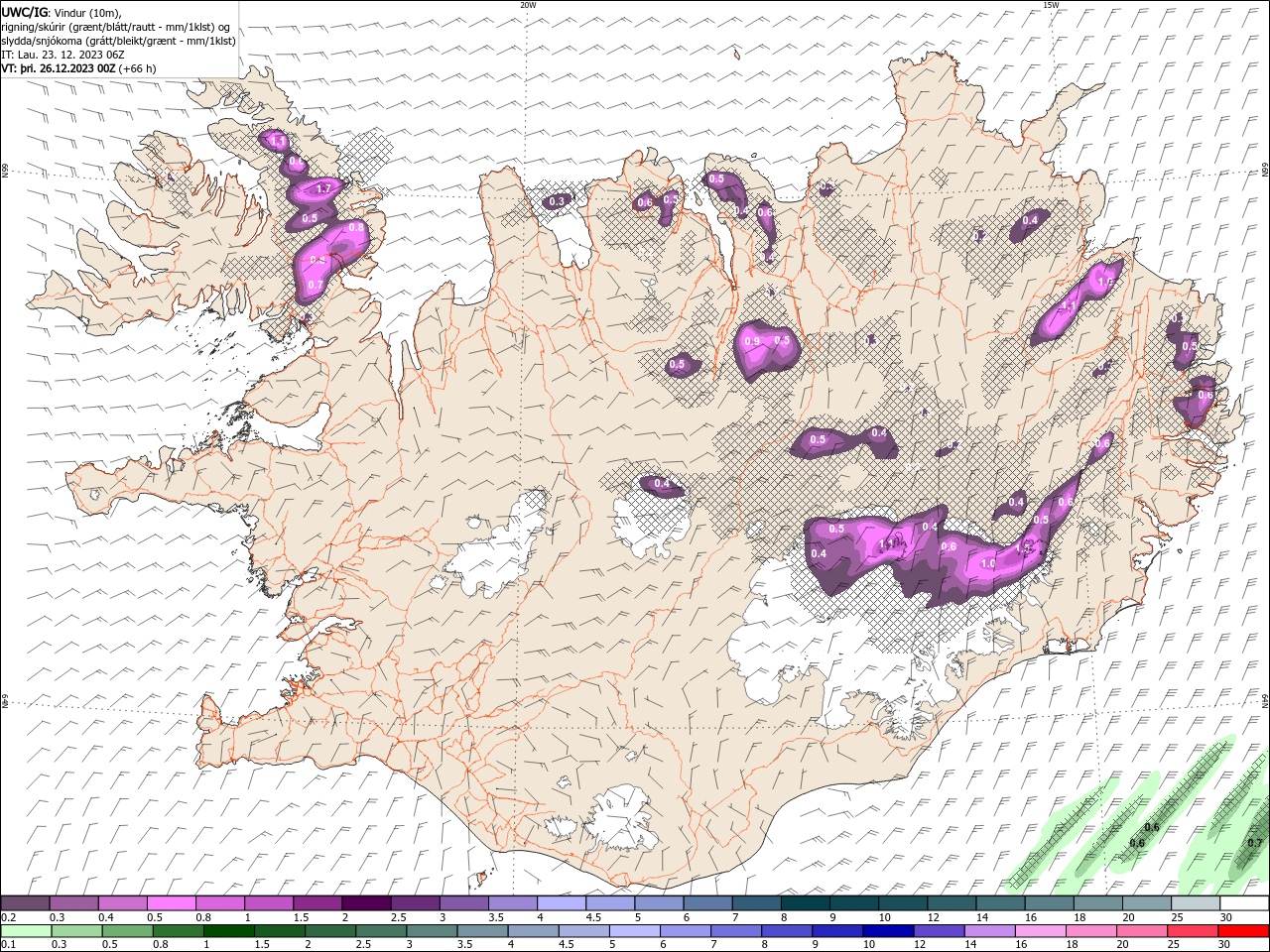
Task: Click the 9 royal blue swatch in lower legend
Action: [837, 931]
